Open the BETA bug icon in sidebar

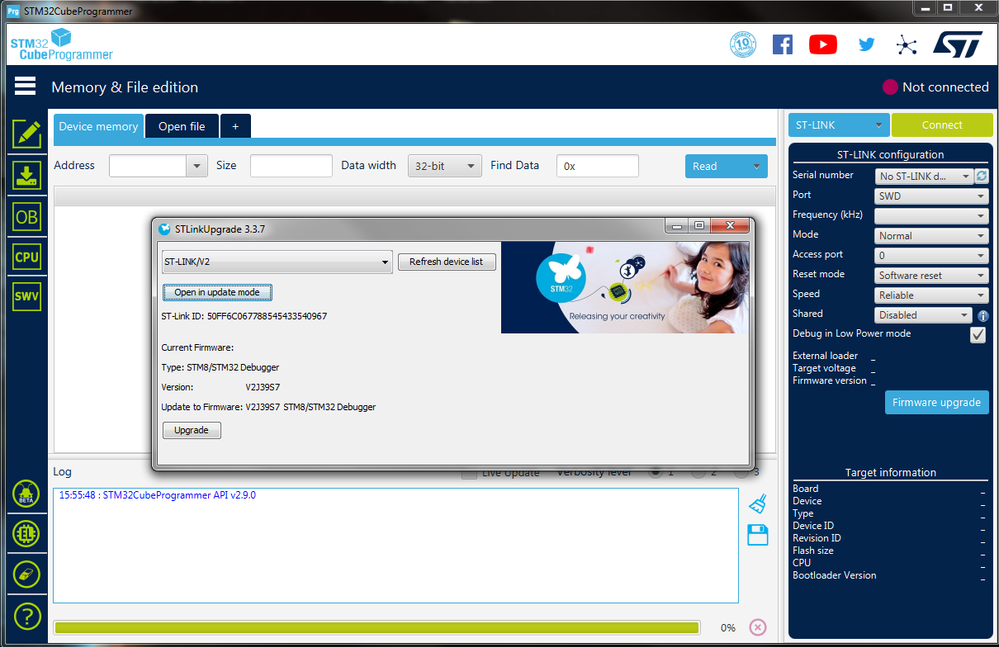pyautogui.click(x=26, y=494)
